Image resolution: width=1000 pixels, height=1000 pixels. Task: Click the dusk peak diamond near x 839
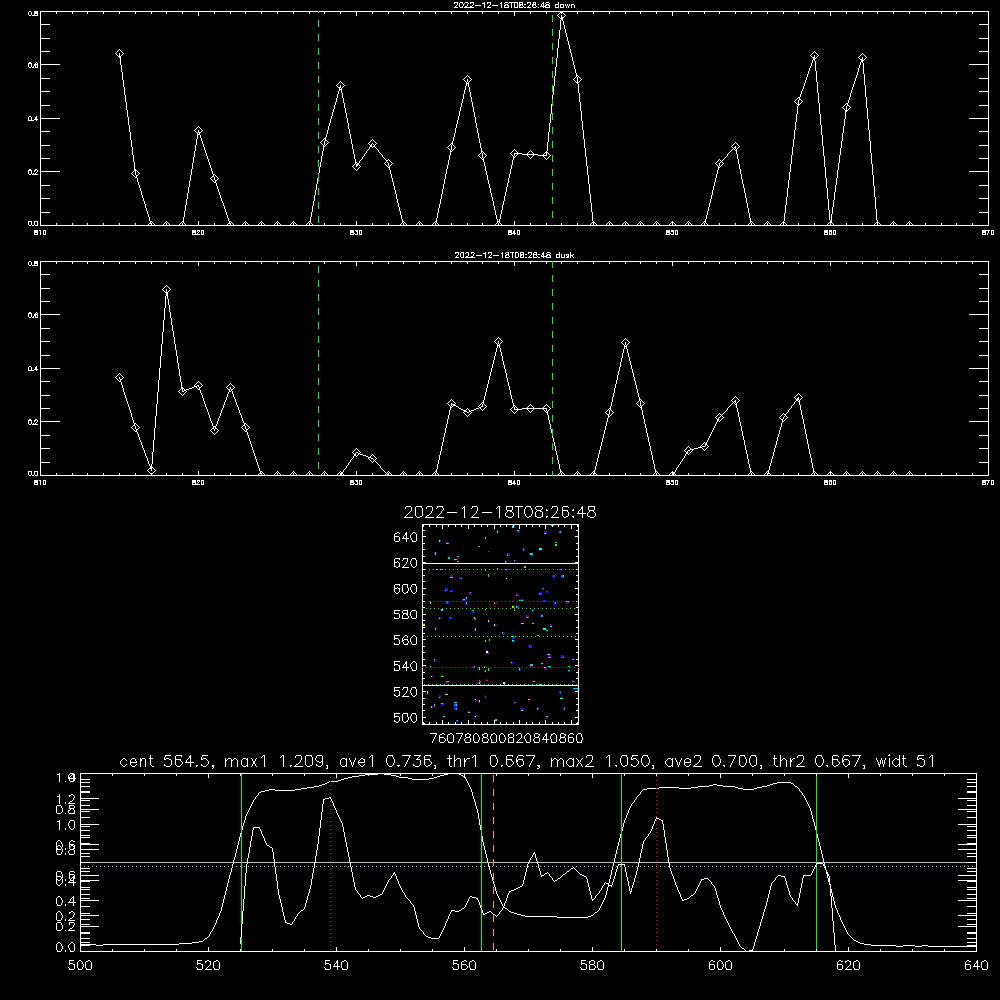pos(499,342)
